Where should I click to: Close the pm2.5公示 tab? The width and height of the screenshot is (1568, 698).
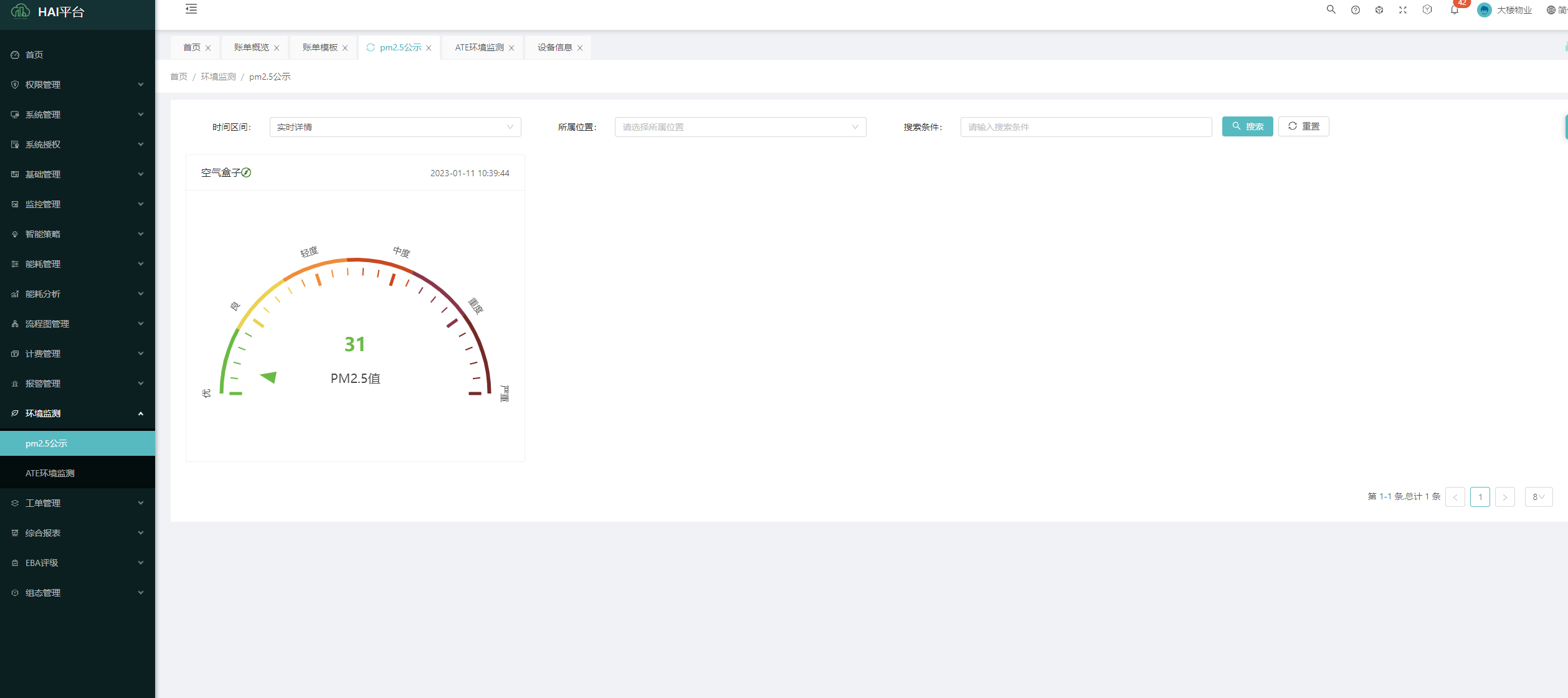[429, 48]
